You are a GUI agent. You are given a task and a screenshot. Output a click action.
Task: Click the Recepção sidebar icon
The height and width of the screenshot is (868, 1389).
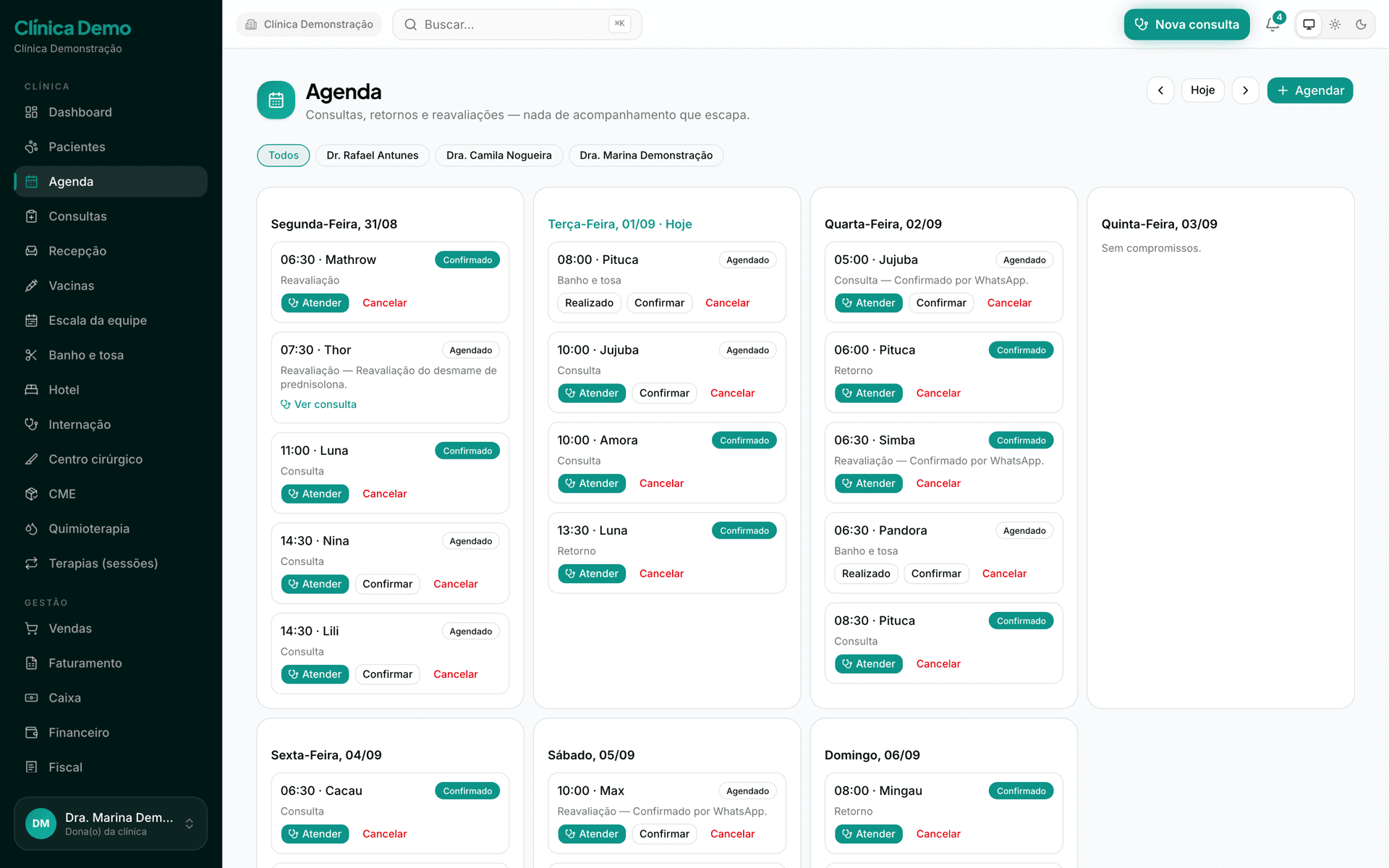31,251
